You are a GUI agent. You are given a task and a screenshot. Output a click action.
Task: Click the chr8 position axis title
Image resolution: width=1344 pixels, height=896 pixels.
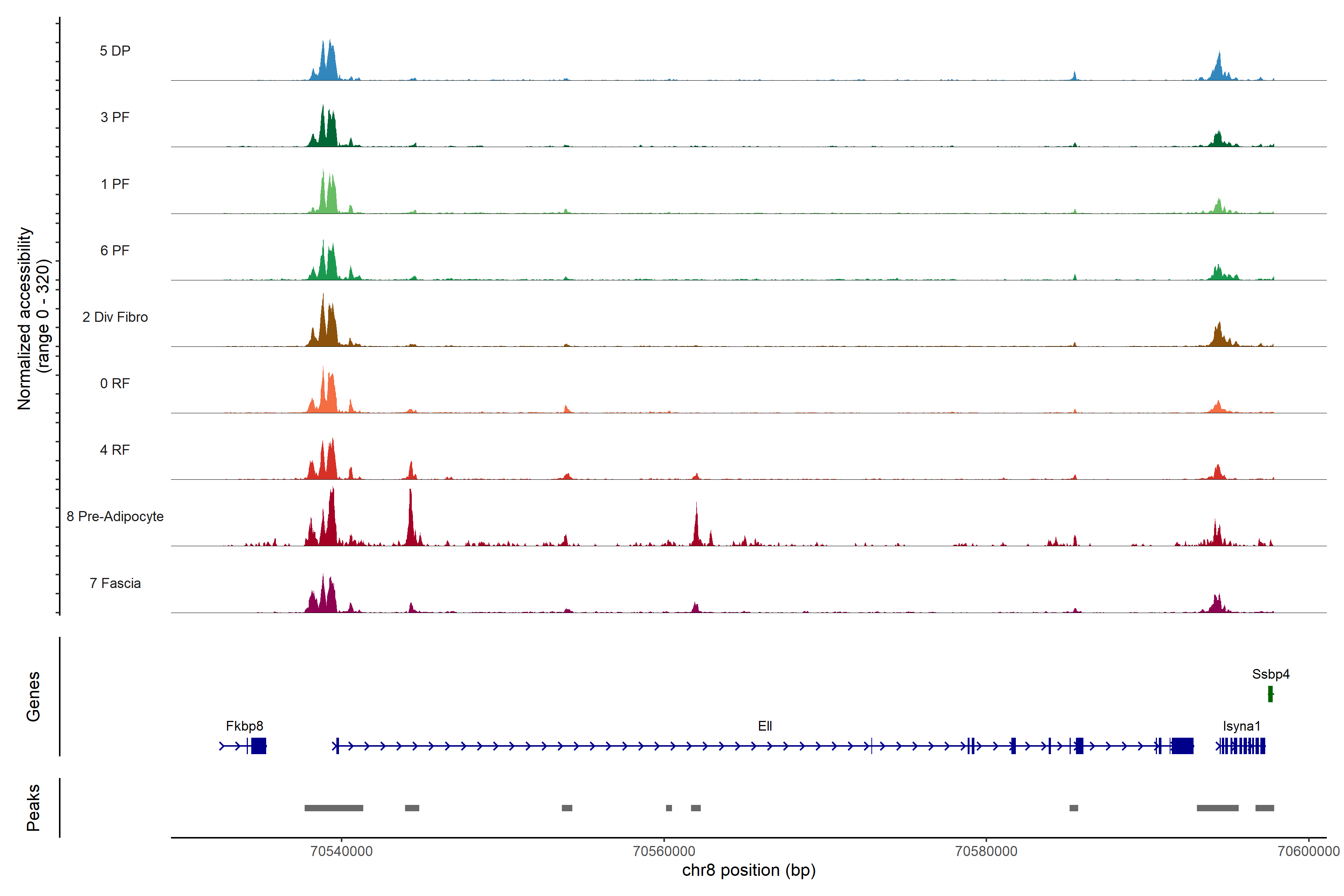(749, 870)
